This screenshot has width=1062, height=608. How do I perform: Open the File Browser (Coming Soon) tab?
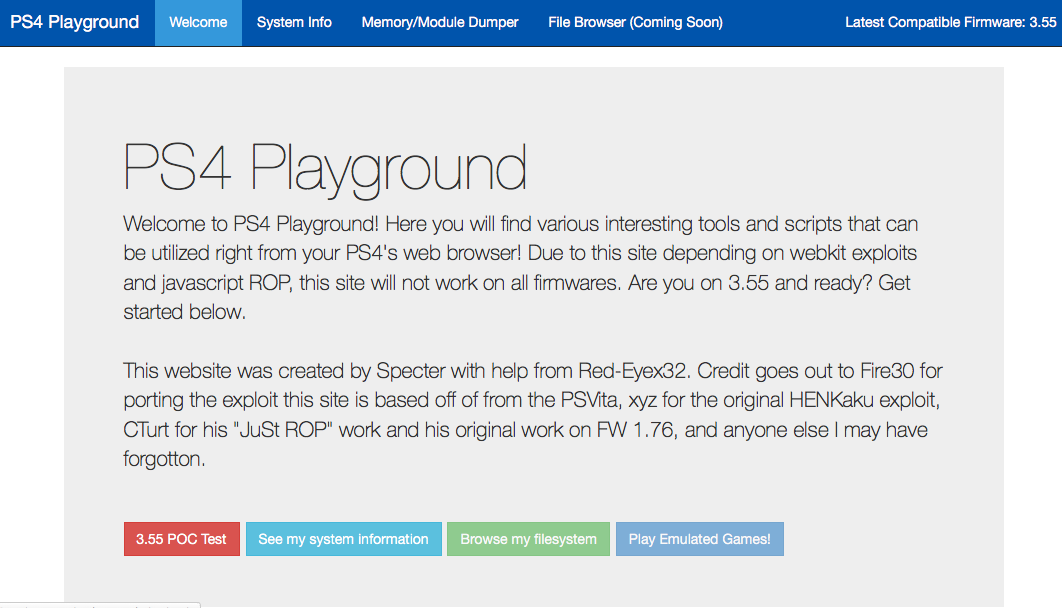pos(635,22)
